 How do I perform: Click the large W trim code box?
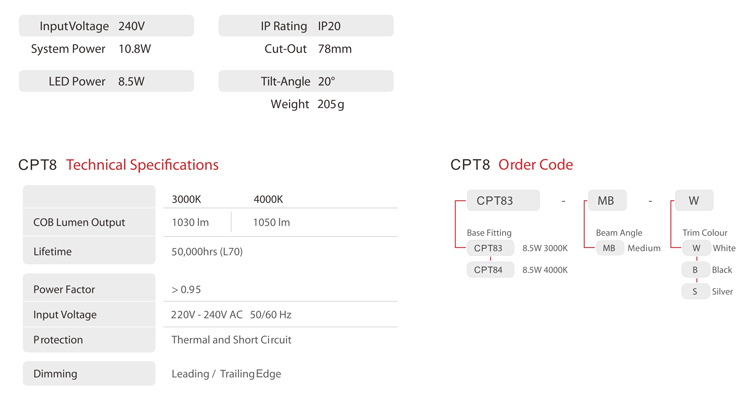click(x=694, y=200)
